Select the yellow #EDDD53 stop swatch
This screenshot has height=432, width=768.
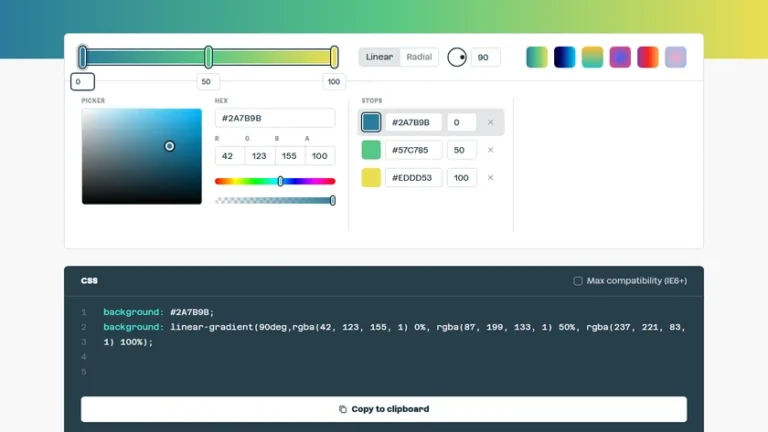point(371,178)
